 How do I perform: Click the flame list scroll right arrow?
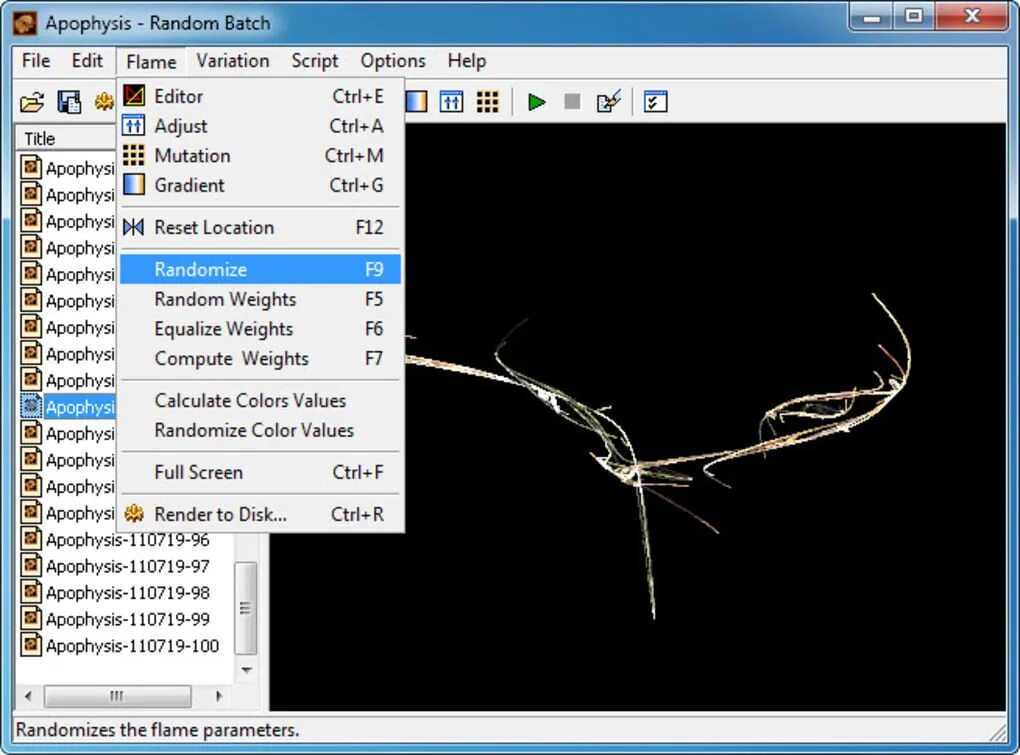(219, 696)
